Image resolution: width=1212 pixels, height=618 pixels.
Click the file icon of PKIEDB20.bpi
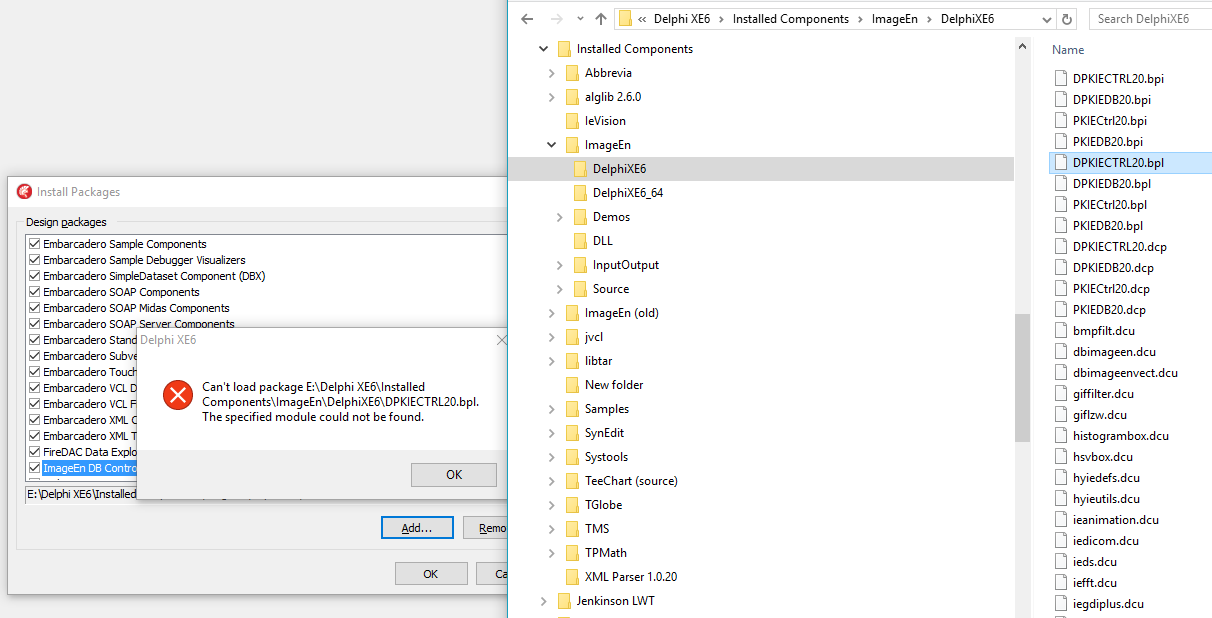[x=1063, y=141]
